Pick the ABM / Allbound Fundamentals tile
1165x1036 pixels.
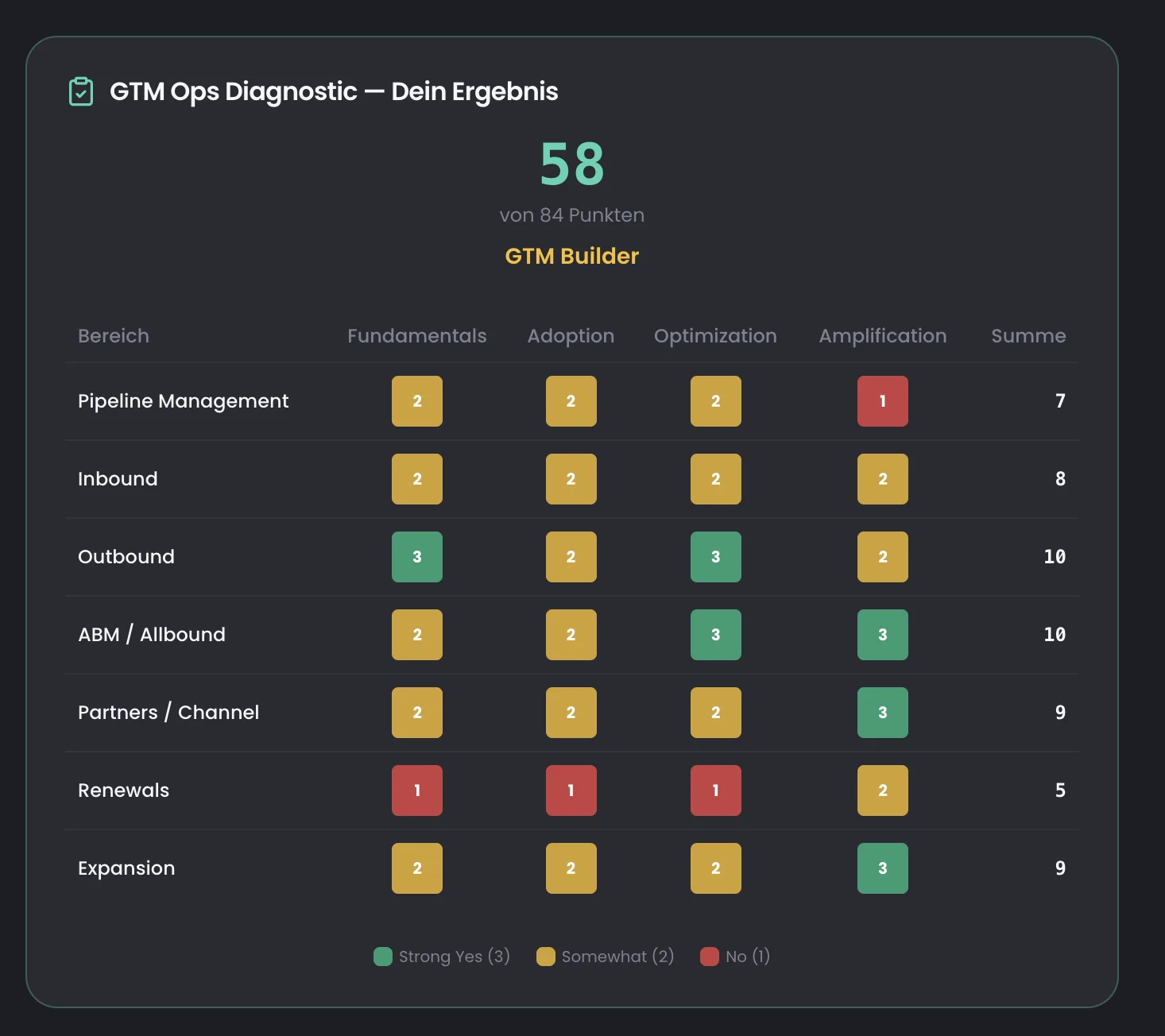(x=417, y=635)
